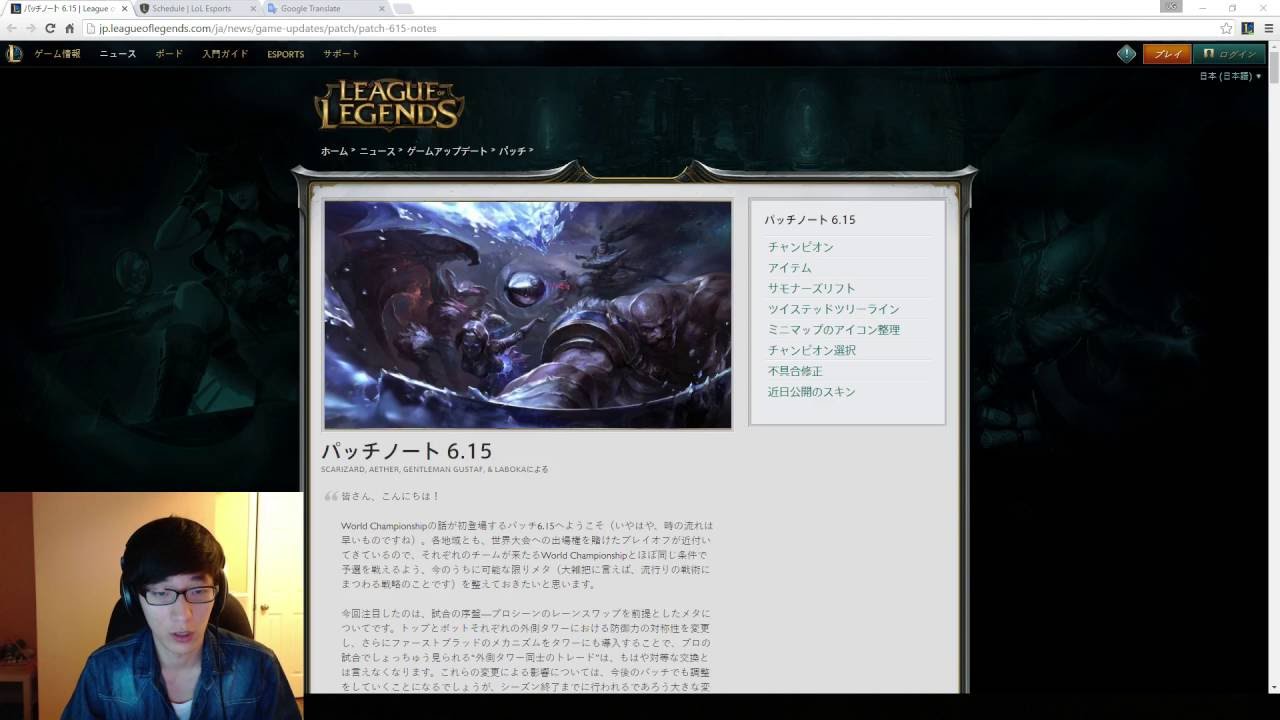The height and width of the screenshot is (720, 1280).
Task: Switch to the Schedule | LoL Esports tab
Action: click(195, 8)
